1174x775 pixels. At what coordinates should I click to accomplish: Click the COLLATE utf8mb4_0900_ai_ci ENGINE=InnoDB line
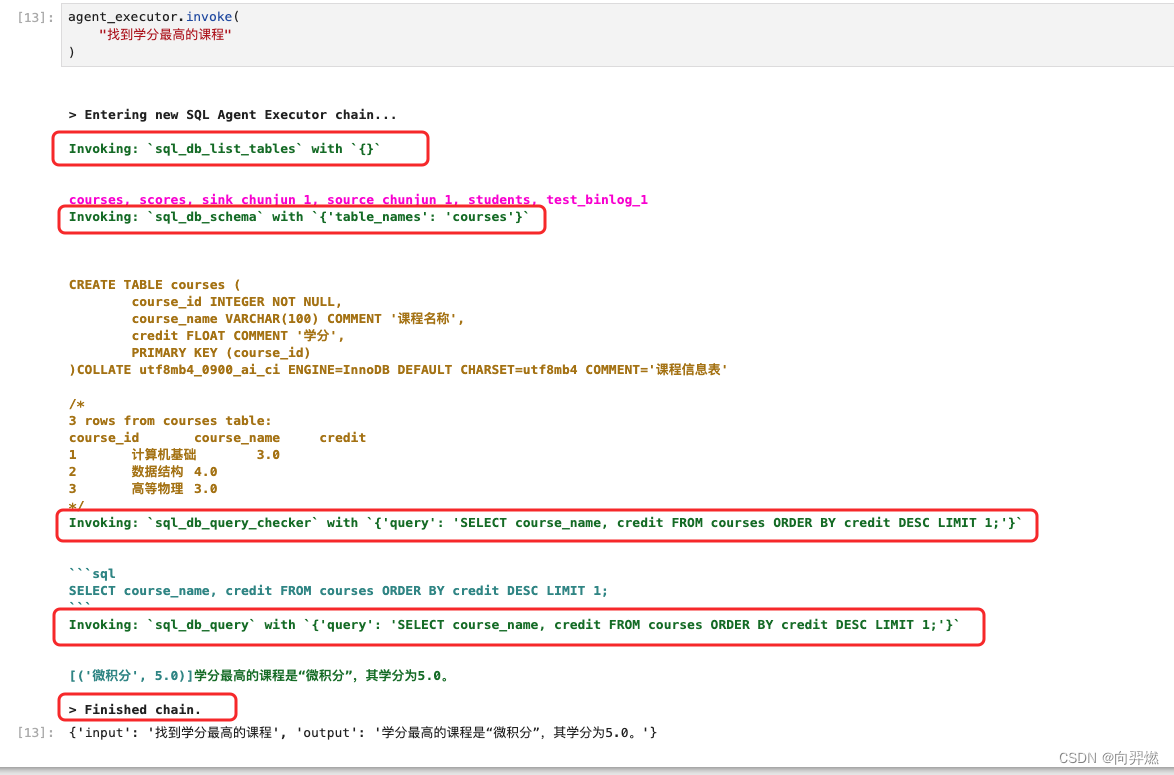[398, 370]
